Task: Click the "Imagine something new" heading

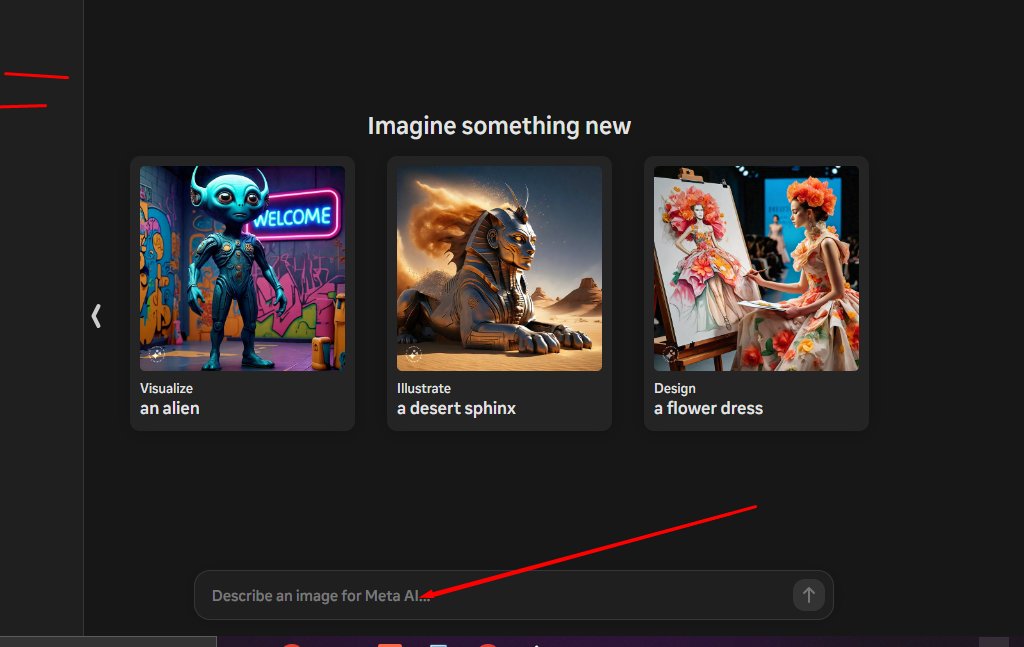Action: click(x=499, y=126)
